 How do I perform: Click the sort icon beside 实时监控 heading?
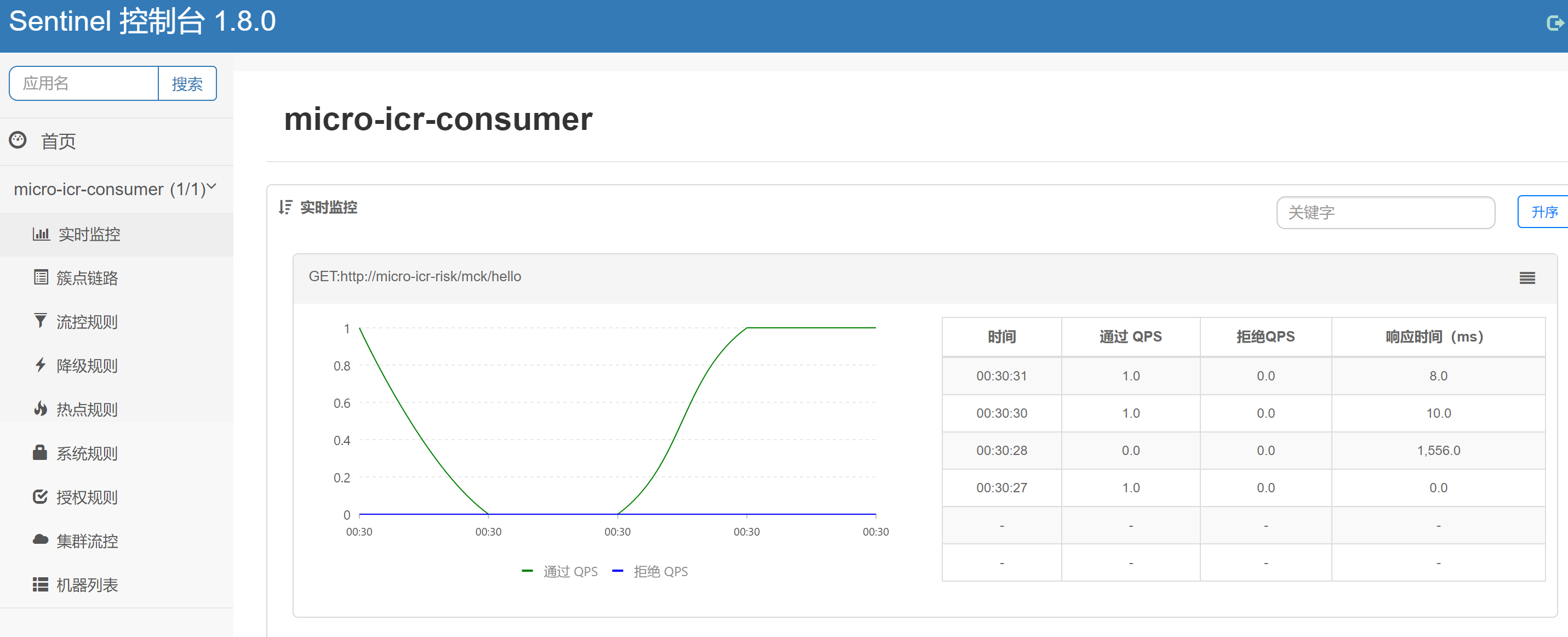coord(285,208)
